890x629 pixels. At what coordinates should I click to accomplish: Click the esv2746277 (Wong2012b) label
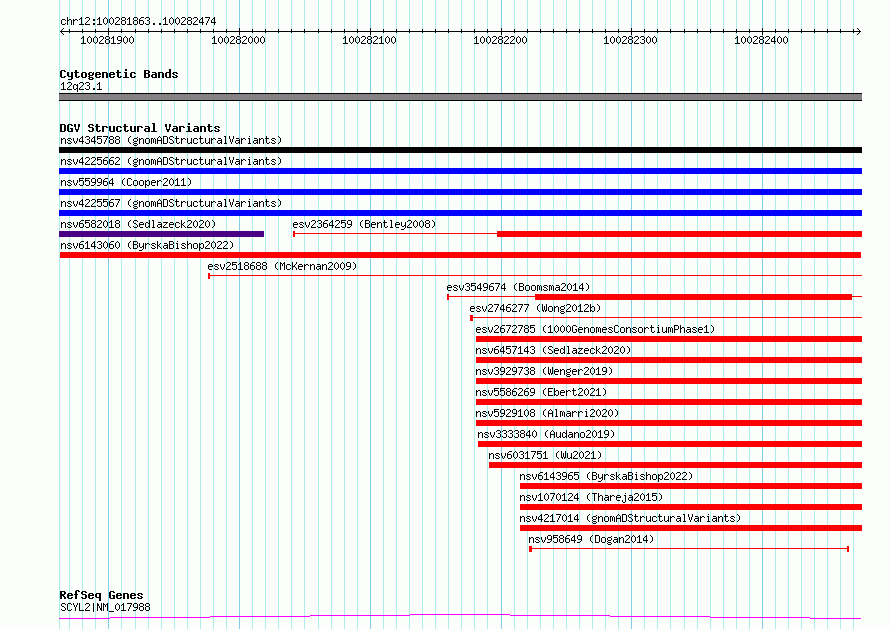tap(535, 308)
